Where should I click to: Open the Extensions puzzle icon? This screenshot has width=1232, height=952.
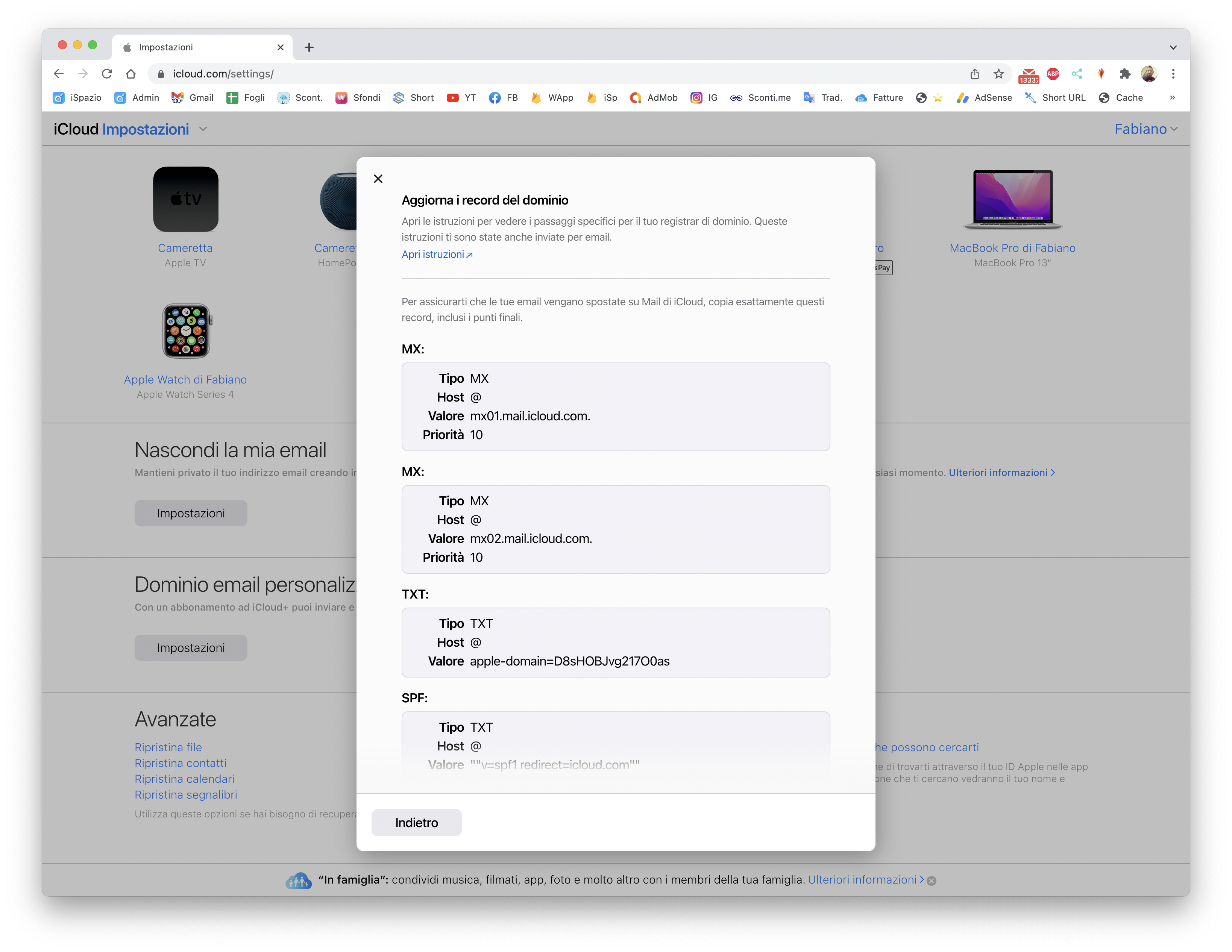[x=1125, y=74]
